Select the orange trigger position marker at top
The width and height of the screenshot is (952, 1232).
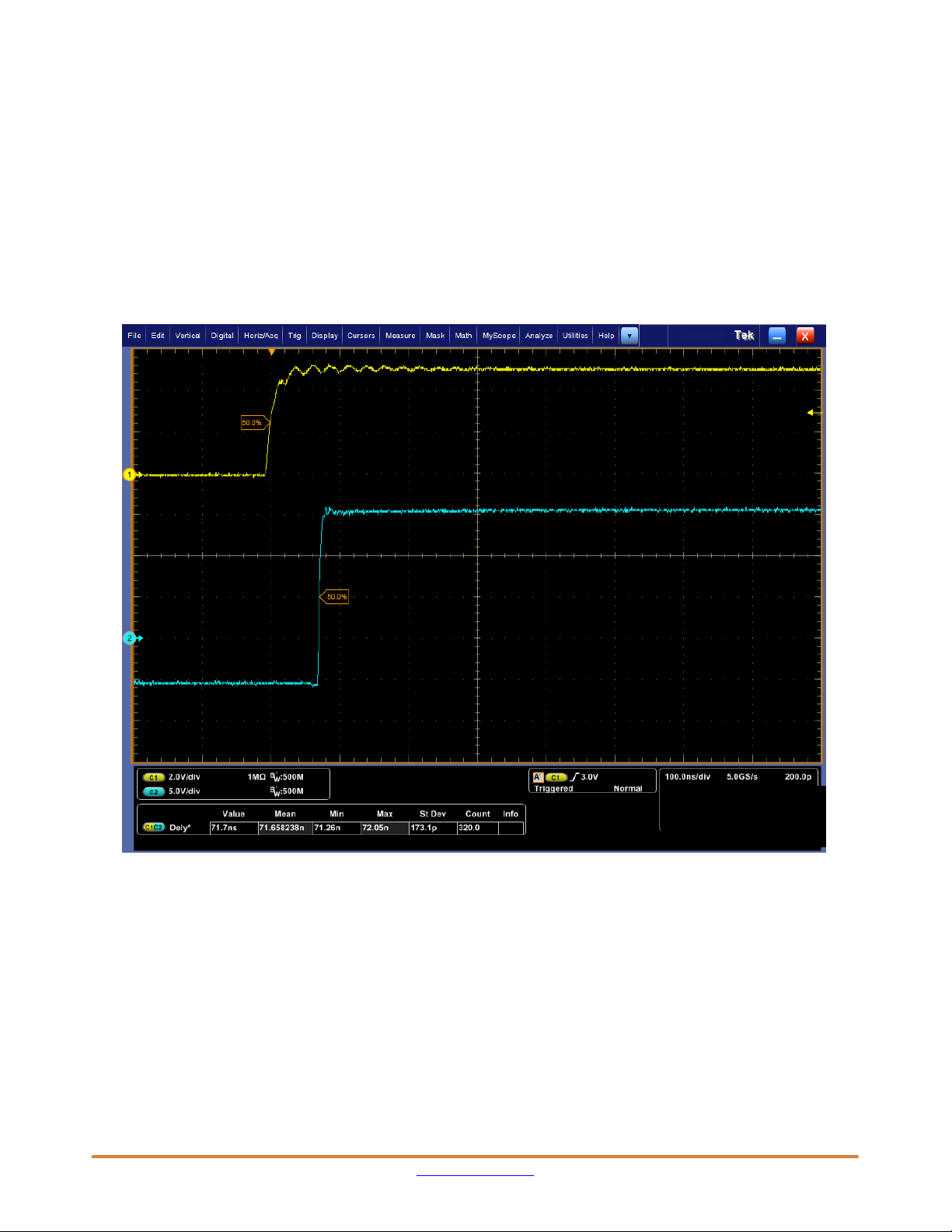(271, 353)
